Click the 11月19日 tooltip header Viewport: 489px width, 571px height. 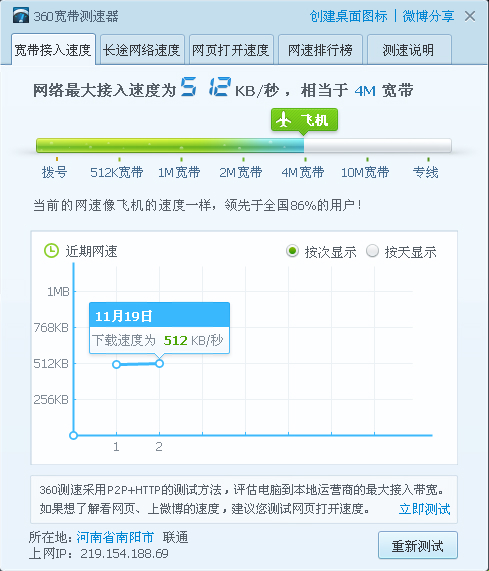point(159,315)
